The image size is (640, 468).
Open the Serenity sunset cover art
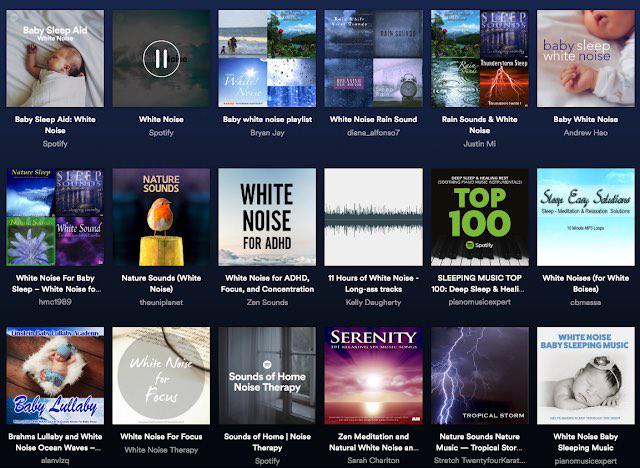[373, 375]
